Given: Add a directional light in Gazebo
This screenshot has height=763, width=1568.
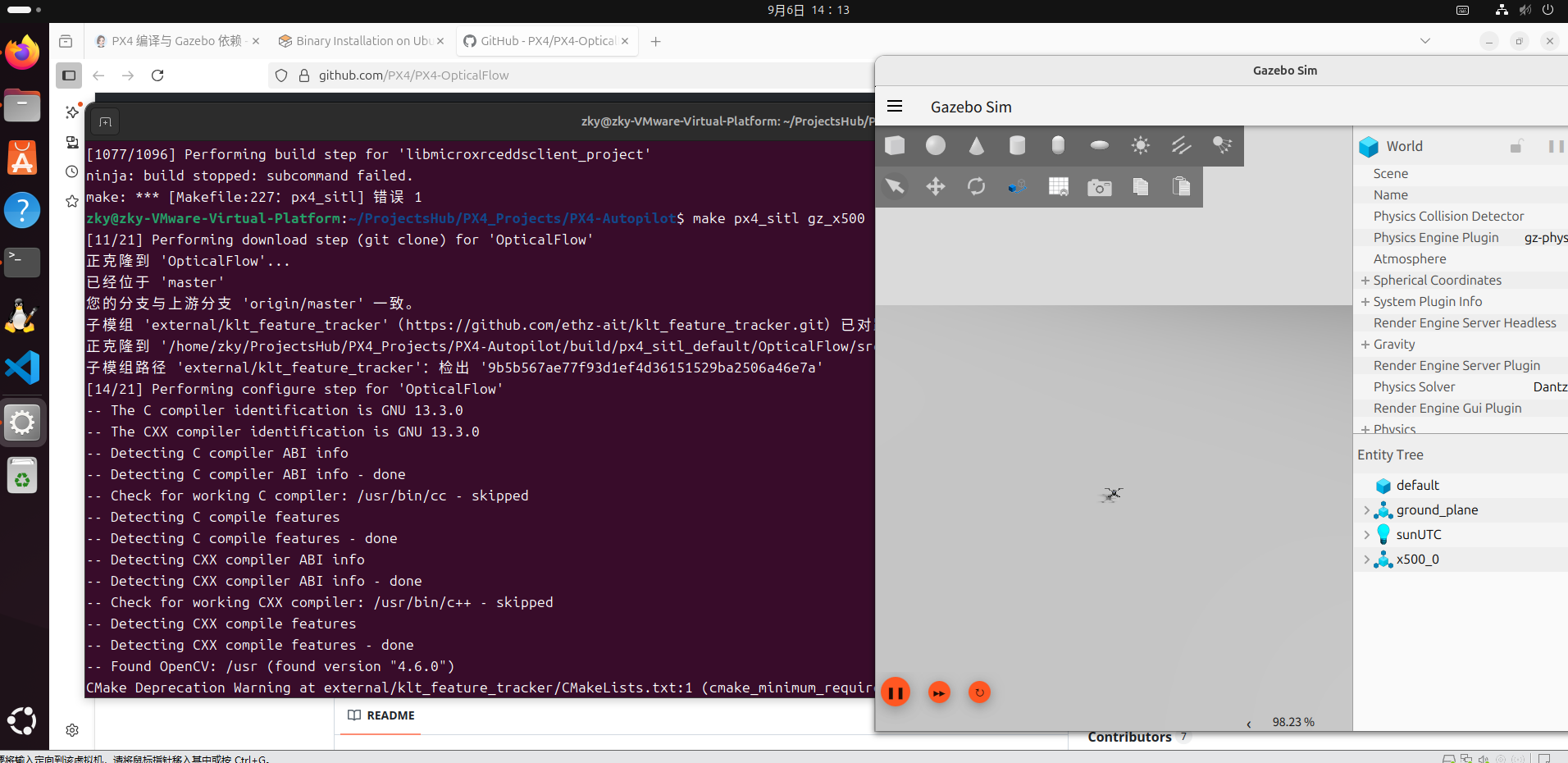Looking at the screenshot, I should [1182, 145].
